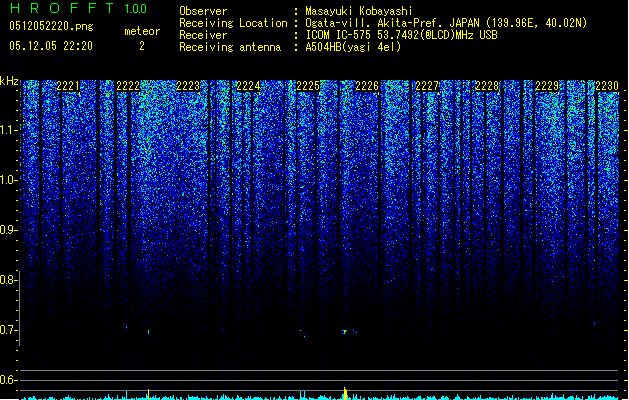
Task: Click the 2226 time marker
Action: pyautogui.click(x=367, y=86)
